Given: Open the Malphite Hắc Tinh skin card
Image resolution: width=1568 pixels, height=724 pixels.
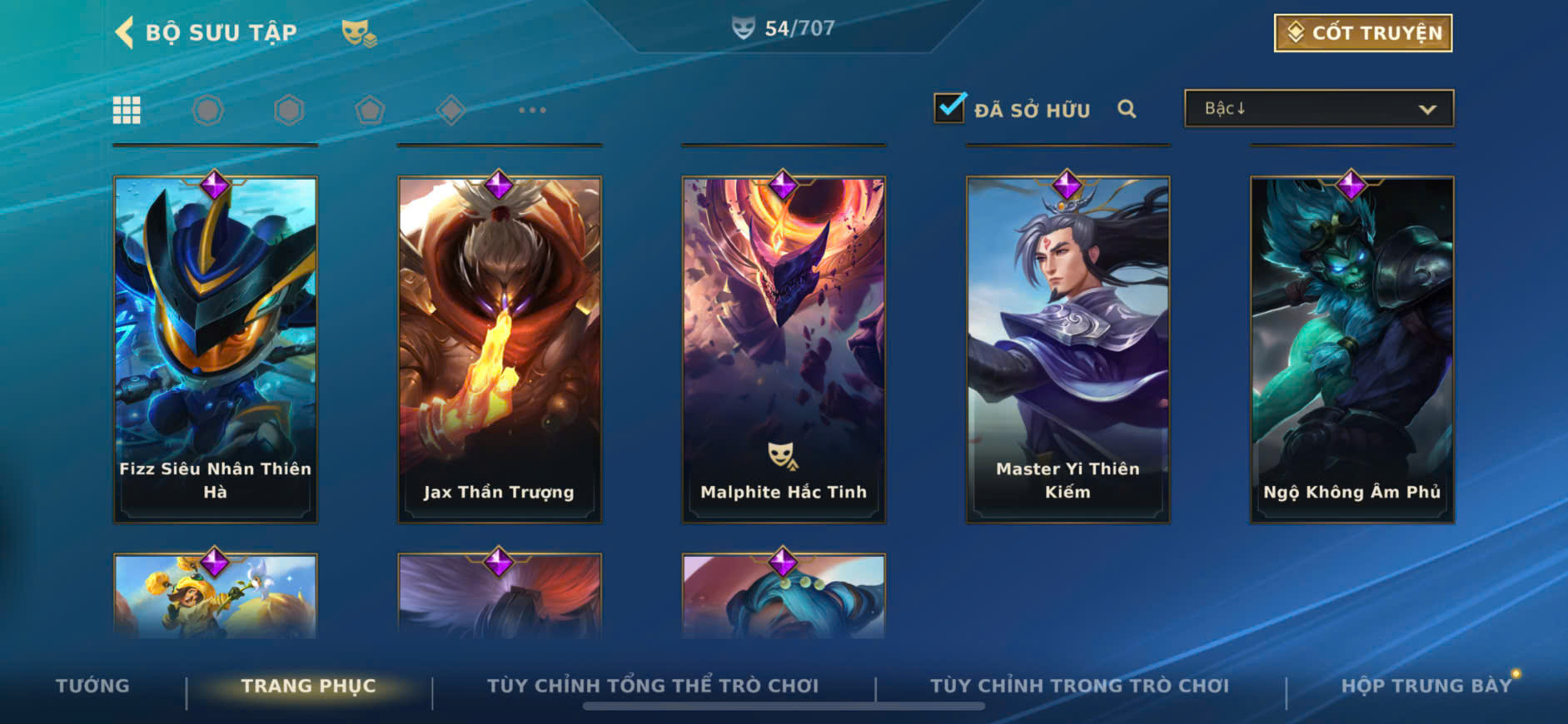Looking at the screenshot, I should [784, 350].
